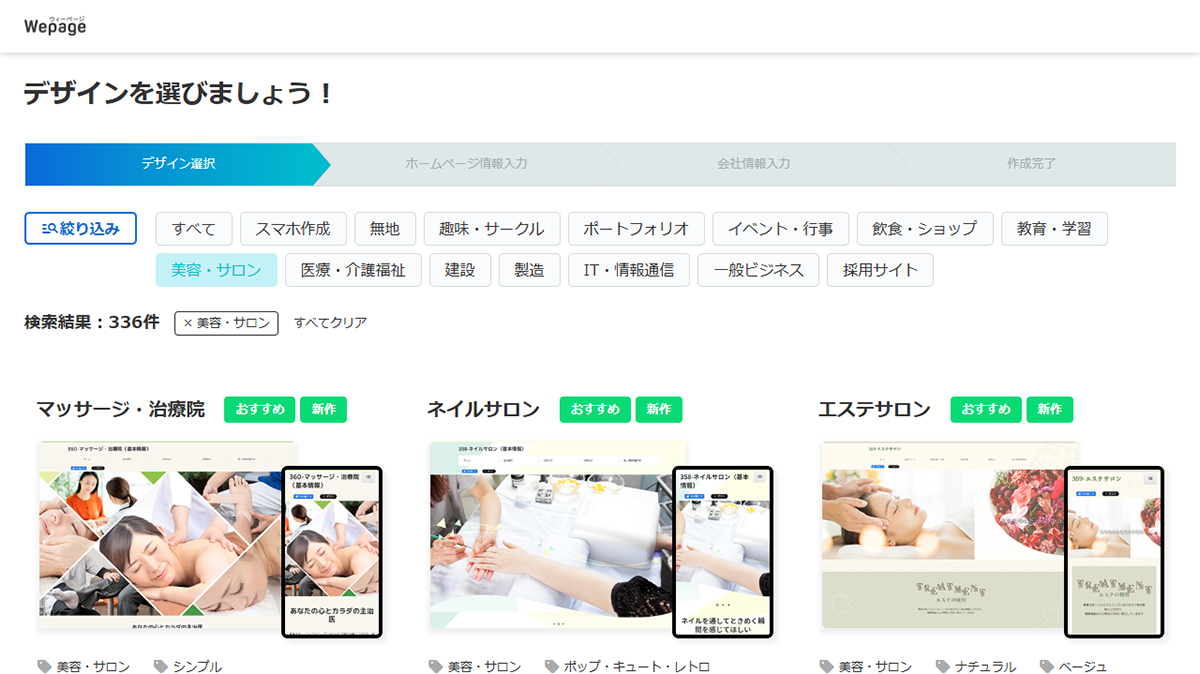Image resolution: width=1200 pixels, height=674 pixels.
Task: Remove the 美容・サロン filter chip
Action: pyautogui.click(x=226, y=323)
